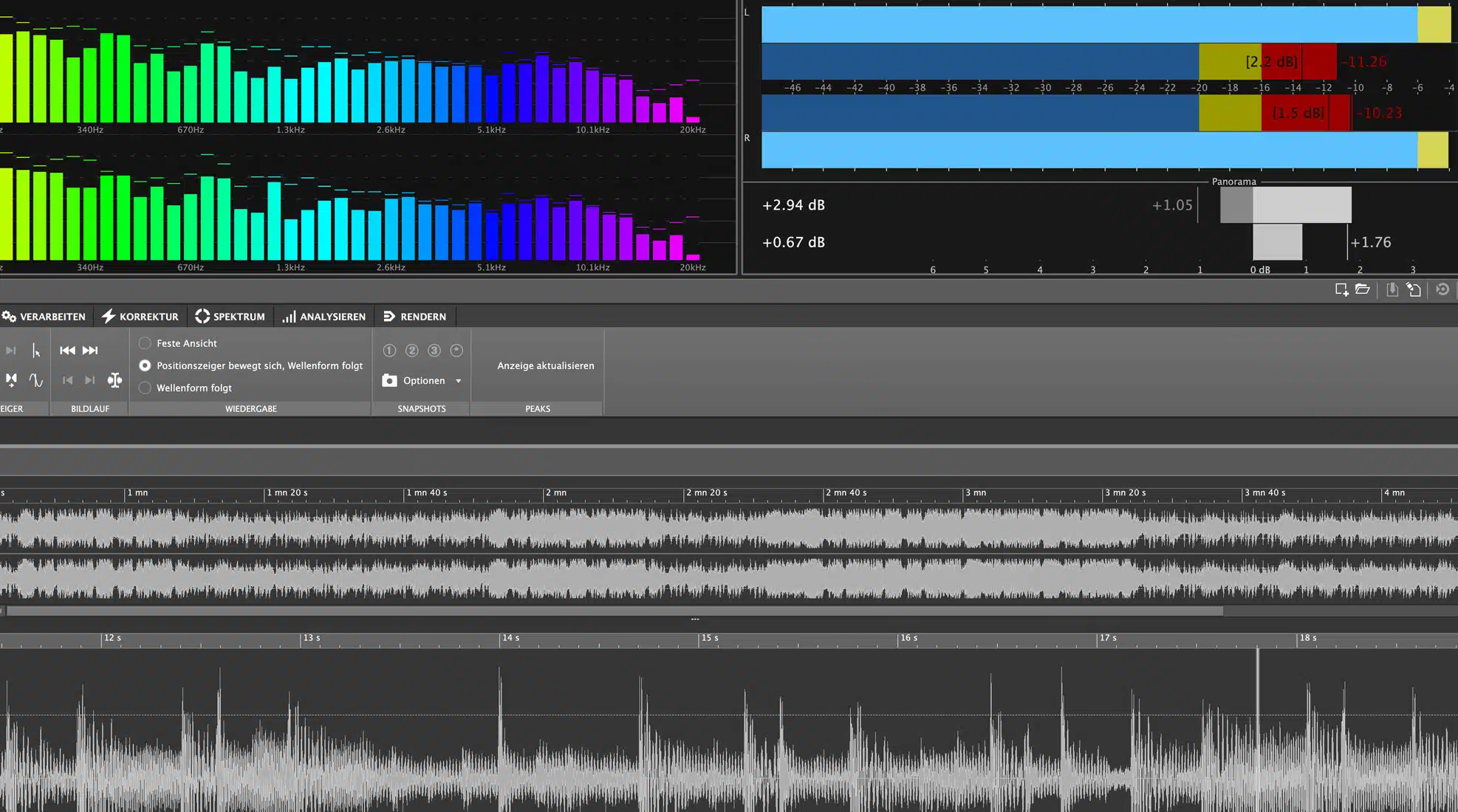Switch to the SPEKTRUM tab
The width and height of the screenshot is (1458, 812).
(230, 316)
